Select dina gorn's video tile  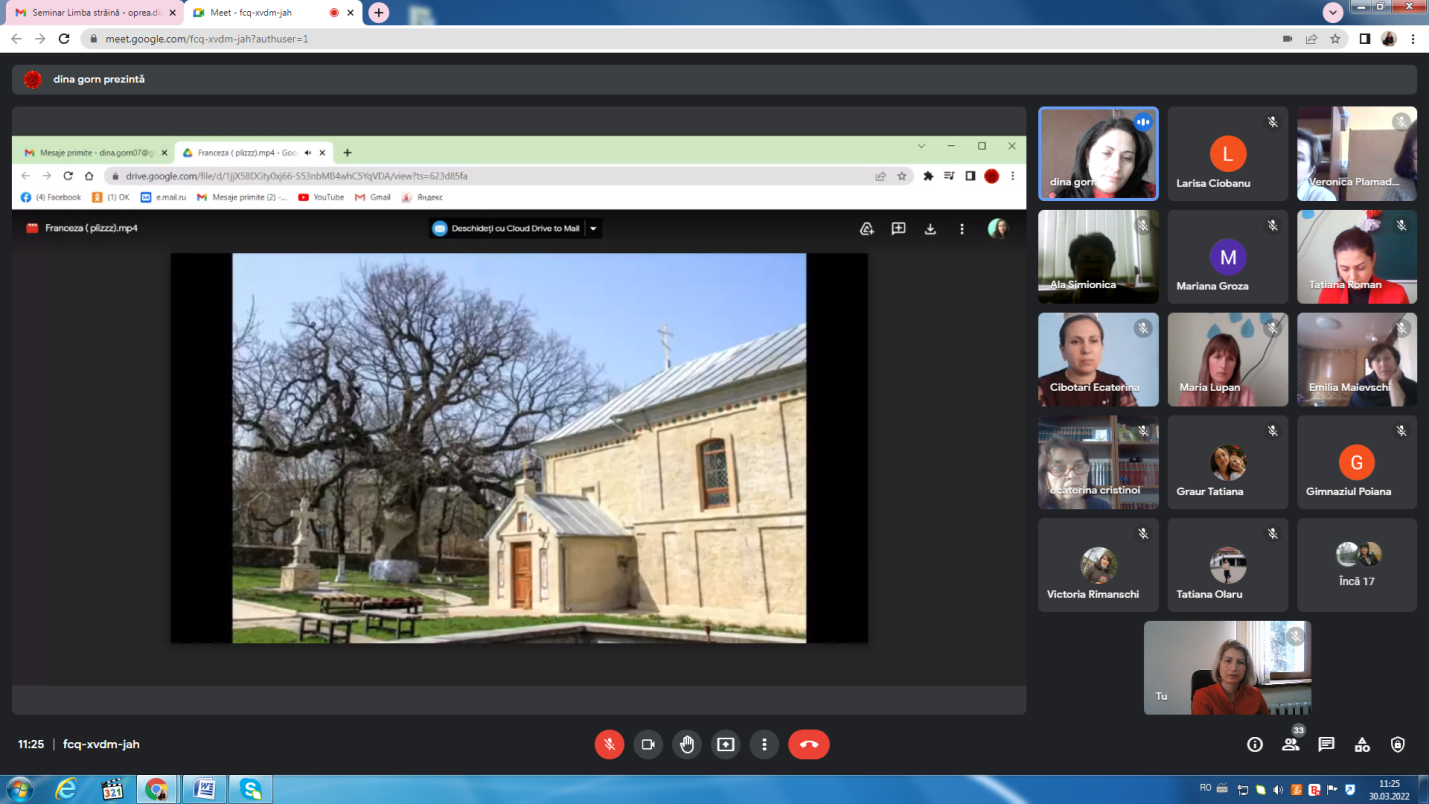point(1098,153)
